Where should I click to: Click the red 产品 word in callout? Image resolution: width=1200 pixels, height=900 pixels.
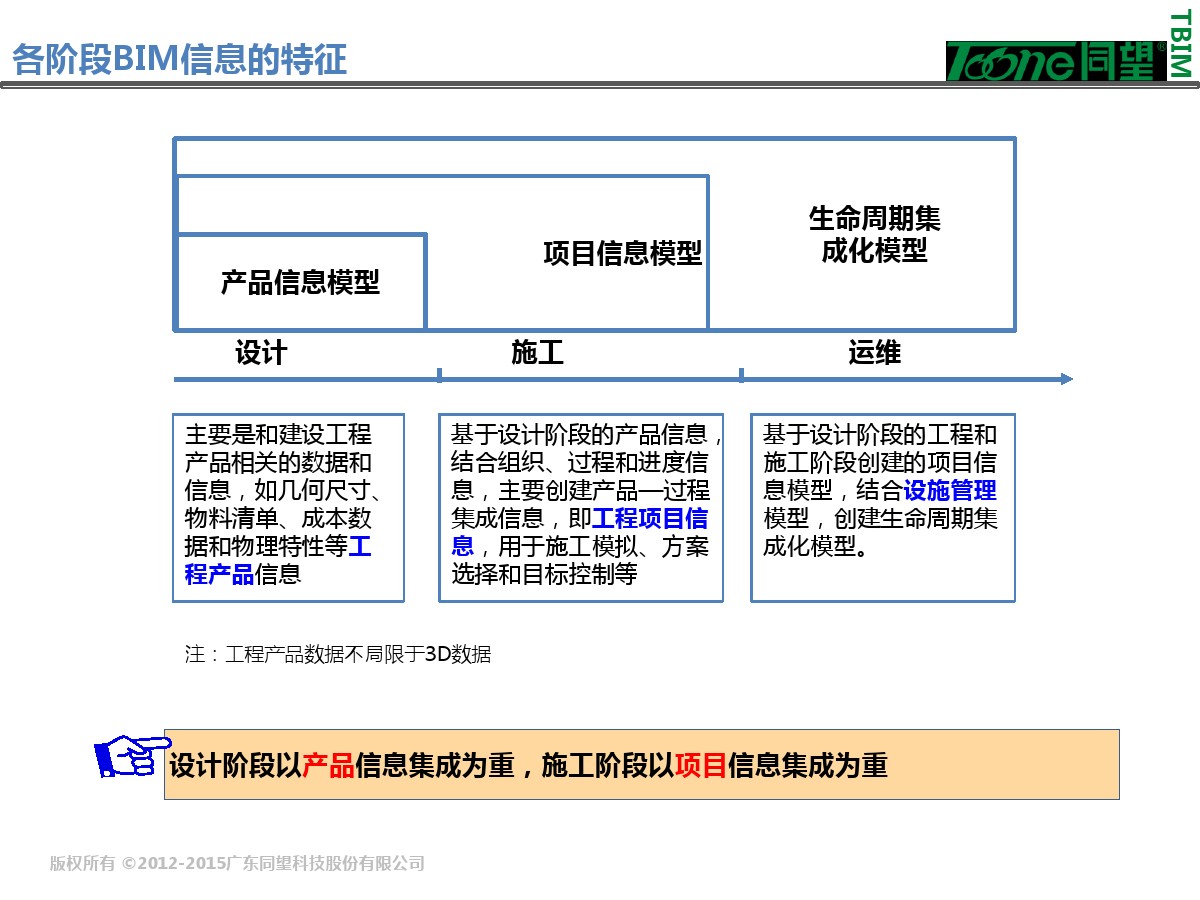(x=328, y=766)
